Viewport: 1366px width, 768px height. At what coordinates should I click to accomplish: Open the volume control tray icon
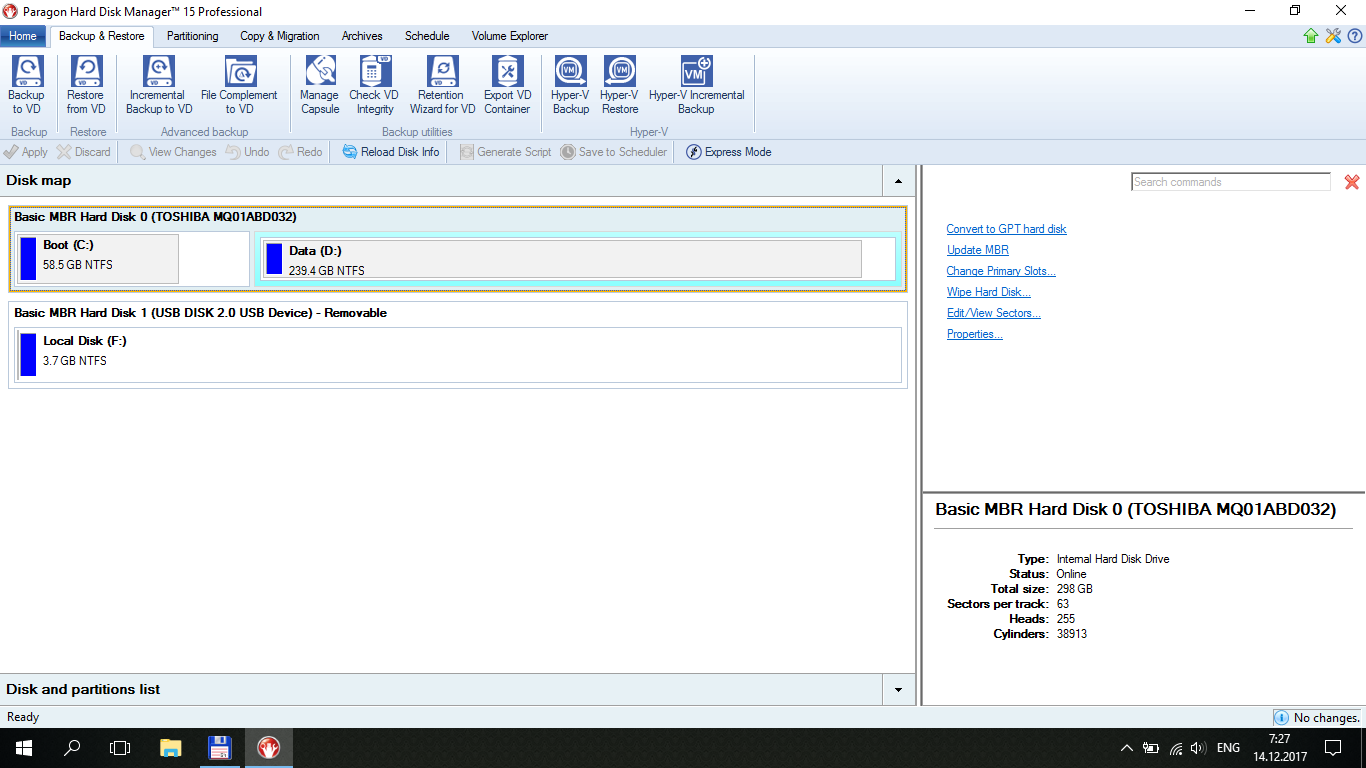(x=1198, y=748)
